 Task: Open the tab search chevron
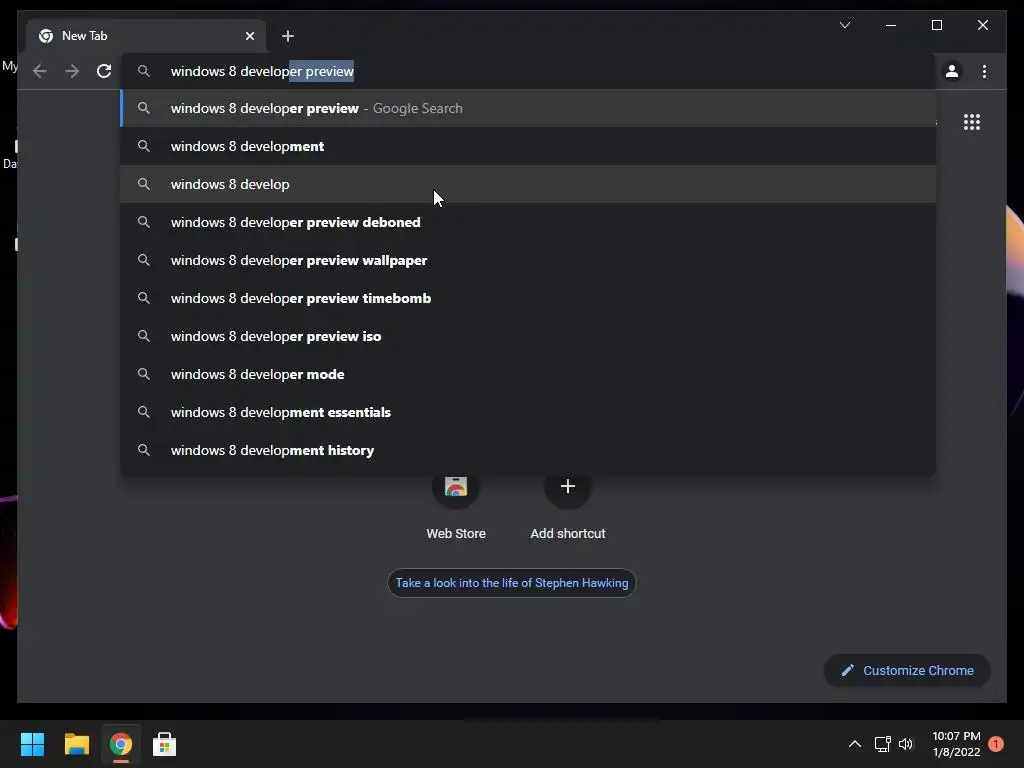845,25
